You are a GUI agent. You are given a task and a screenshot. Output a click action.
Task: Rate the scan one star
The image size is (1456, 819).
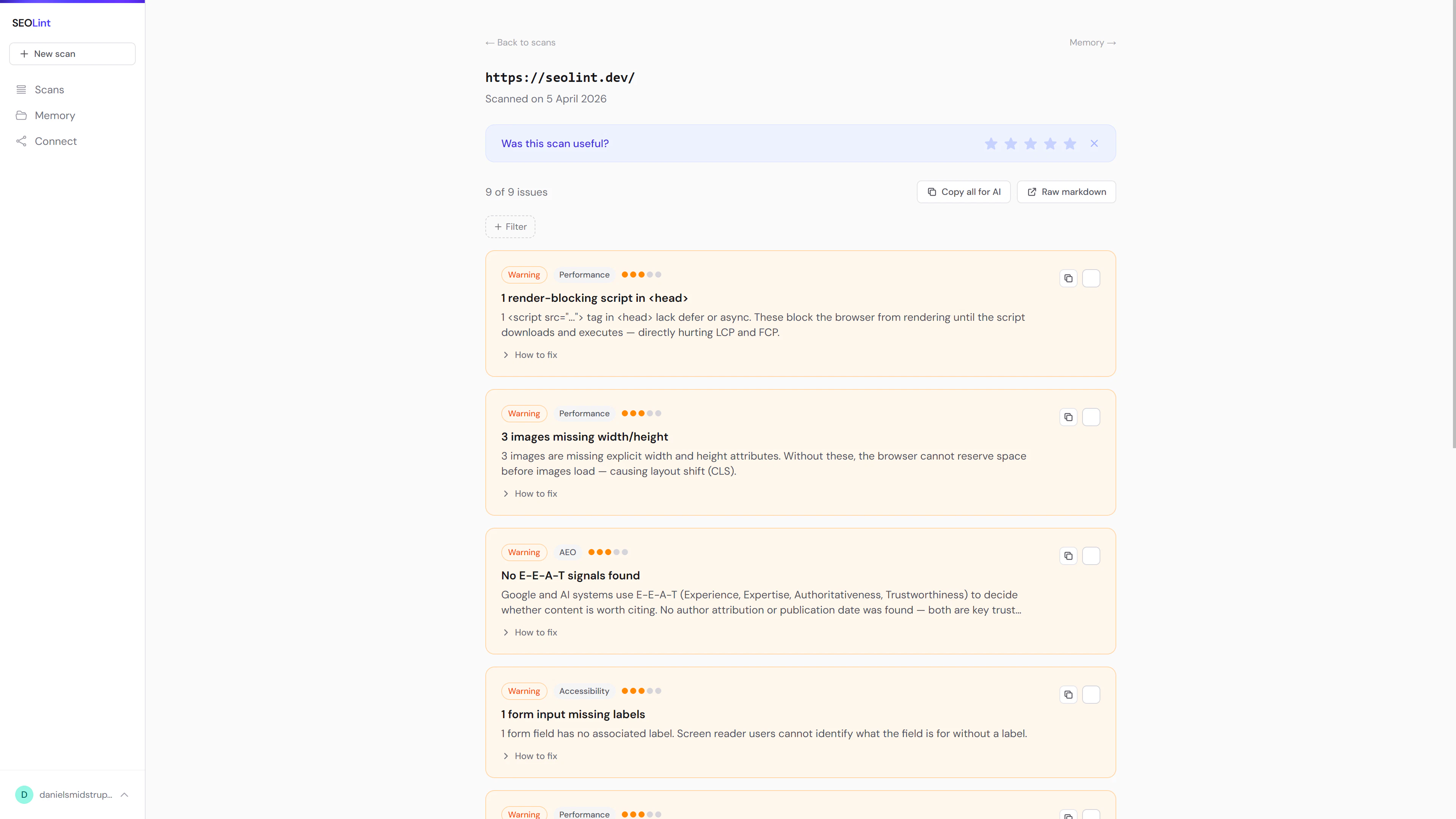991,144
